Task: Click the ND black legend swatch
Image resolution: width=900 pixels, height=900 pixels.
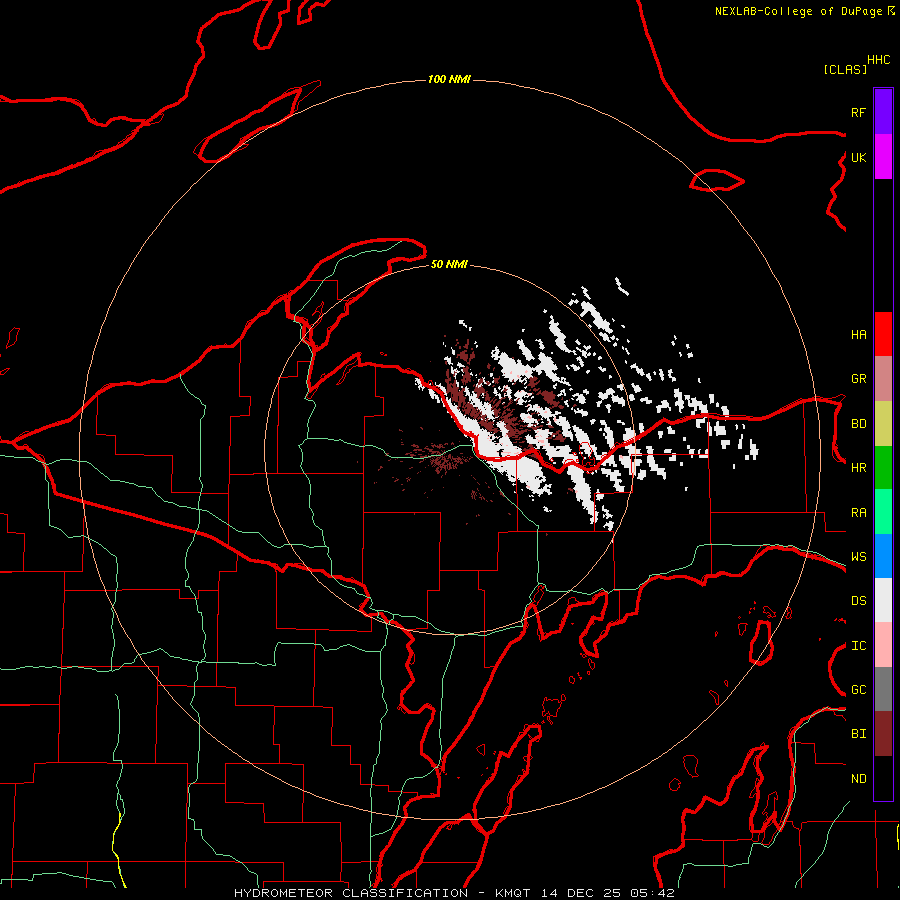Action: tap(883, 778)
